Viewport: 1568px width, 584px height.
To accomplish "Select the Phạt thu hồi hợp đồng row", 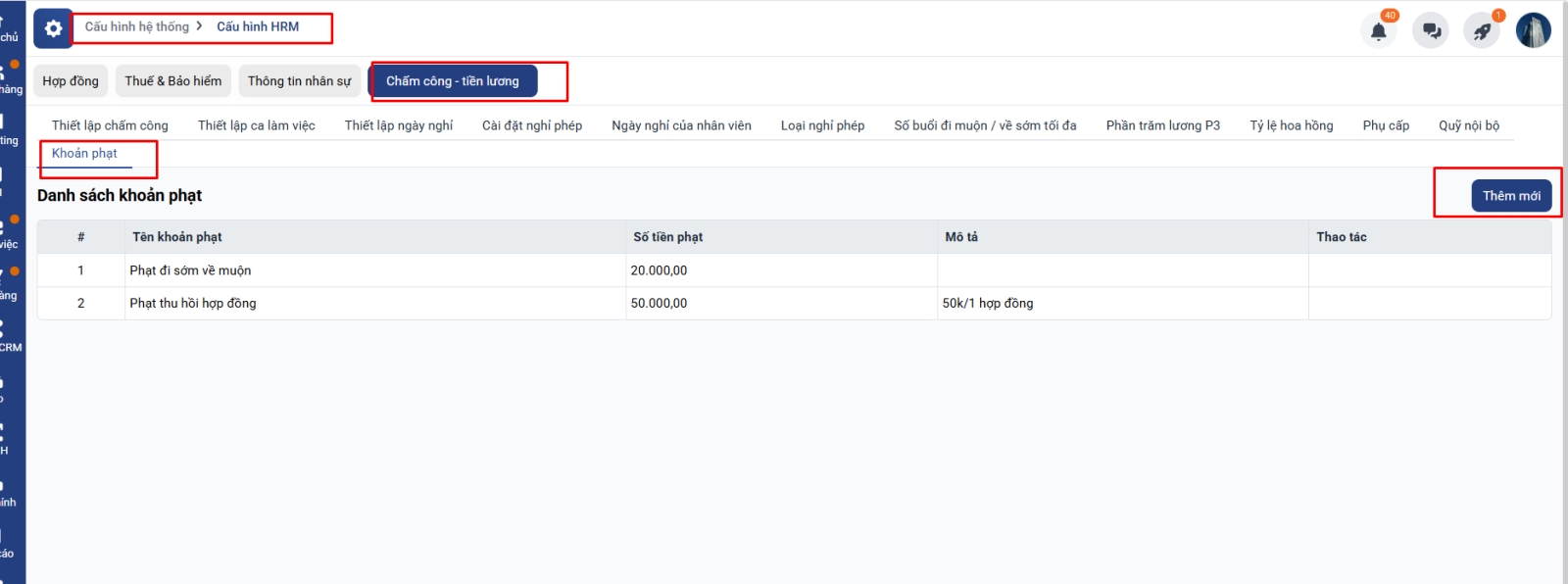I will pyautogui.click(x=193, y=304).
